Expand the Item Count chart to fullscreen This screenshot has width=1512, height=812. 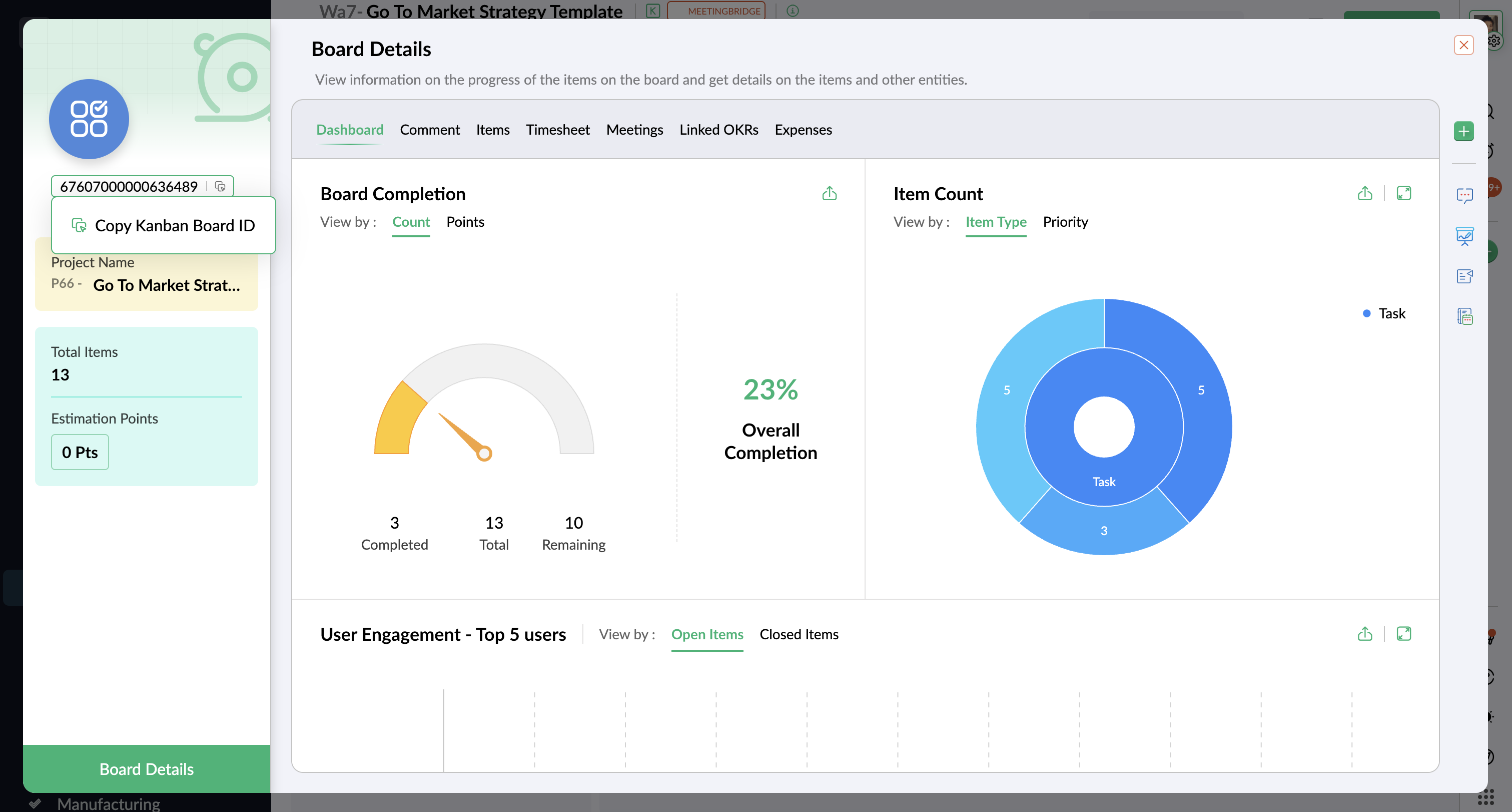(1403, 193)
